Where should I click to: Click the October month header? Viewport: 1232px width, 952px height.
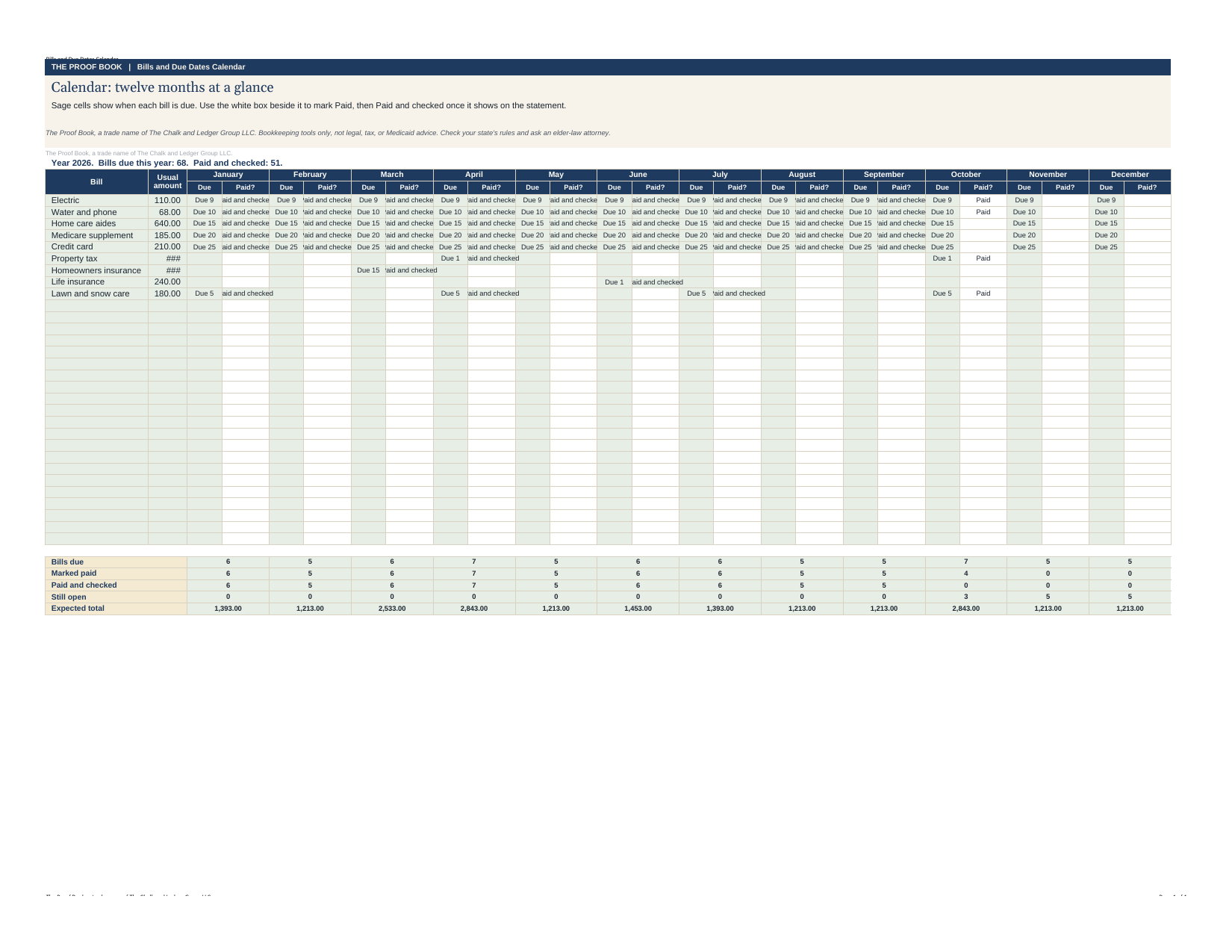click(x=965, y=175)
